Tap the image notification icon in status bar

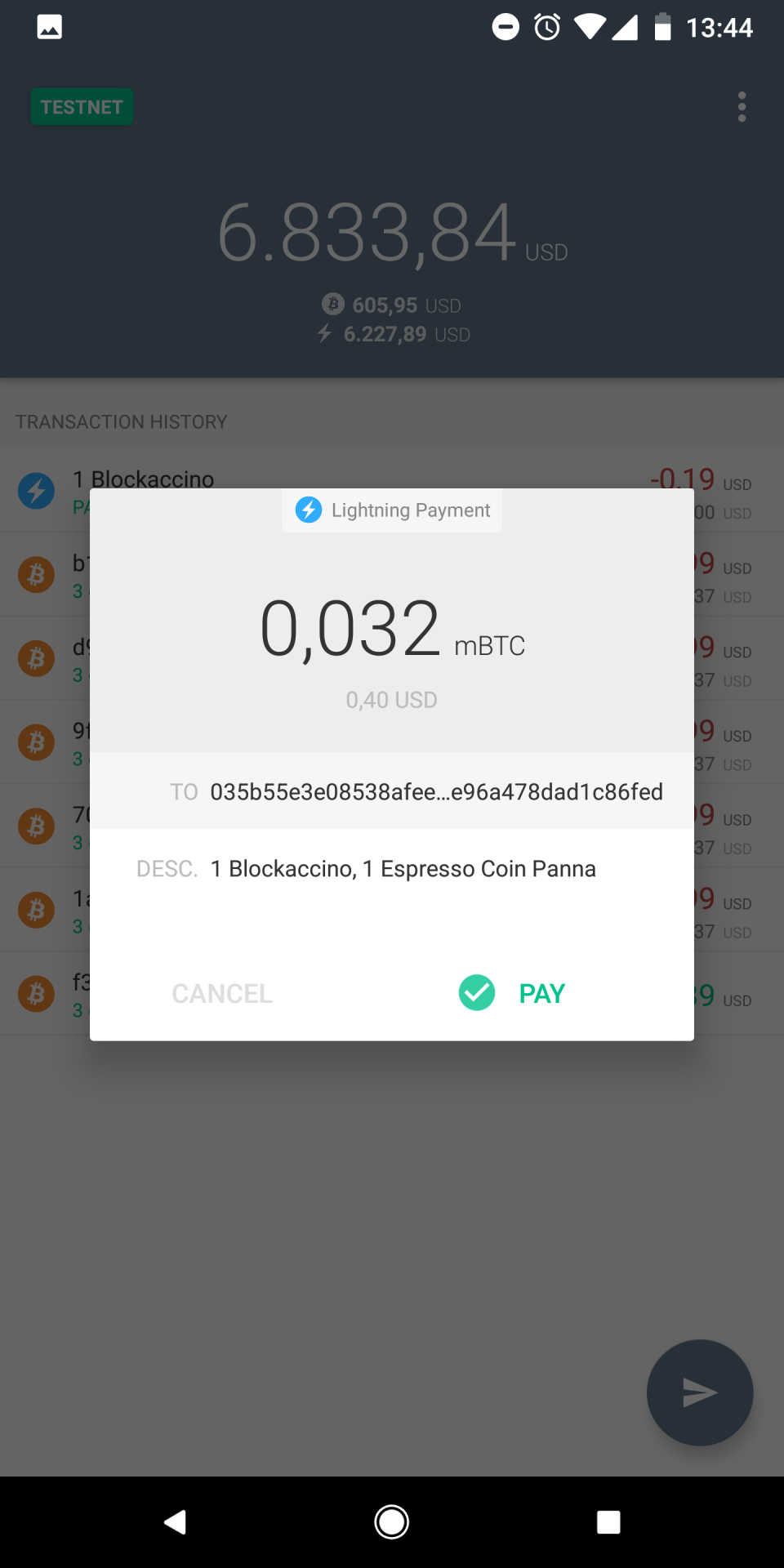[50, 27]
